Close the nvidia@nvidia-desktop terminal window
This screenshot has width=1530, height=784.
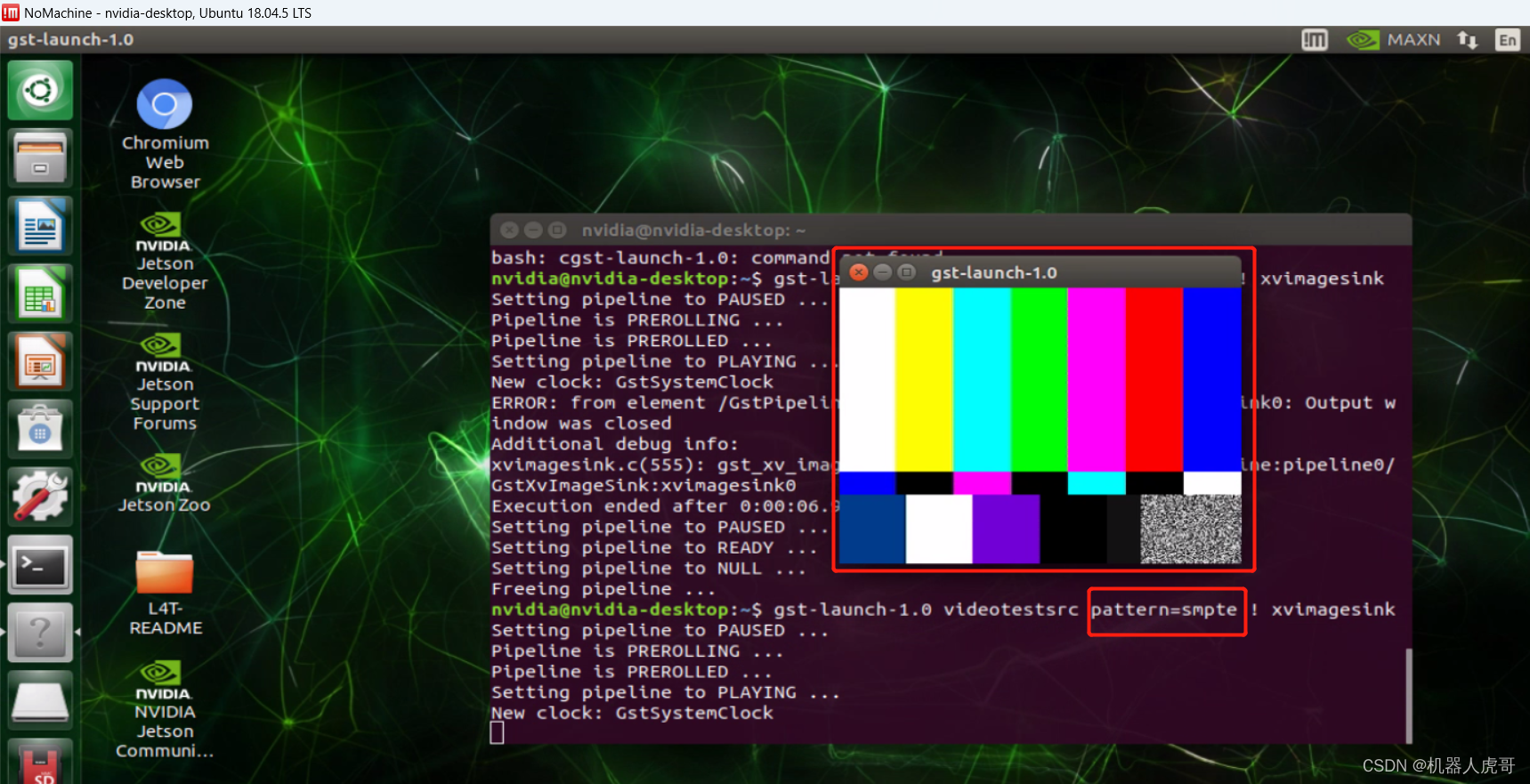coord(509,230)
